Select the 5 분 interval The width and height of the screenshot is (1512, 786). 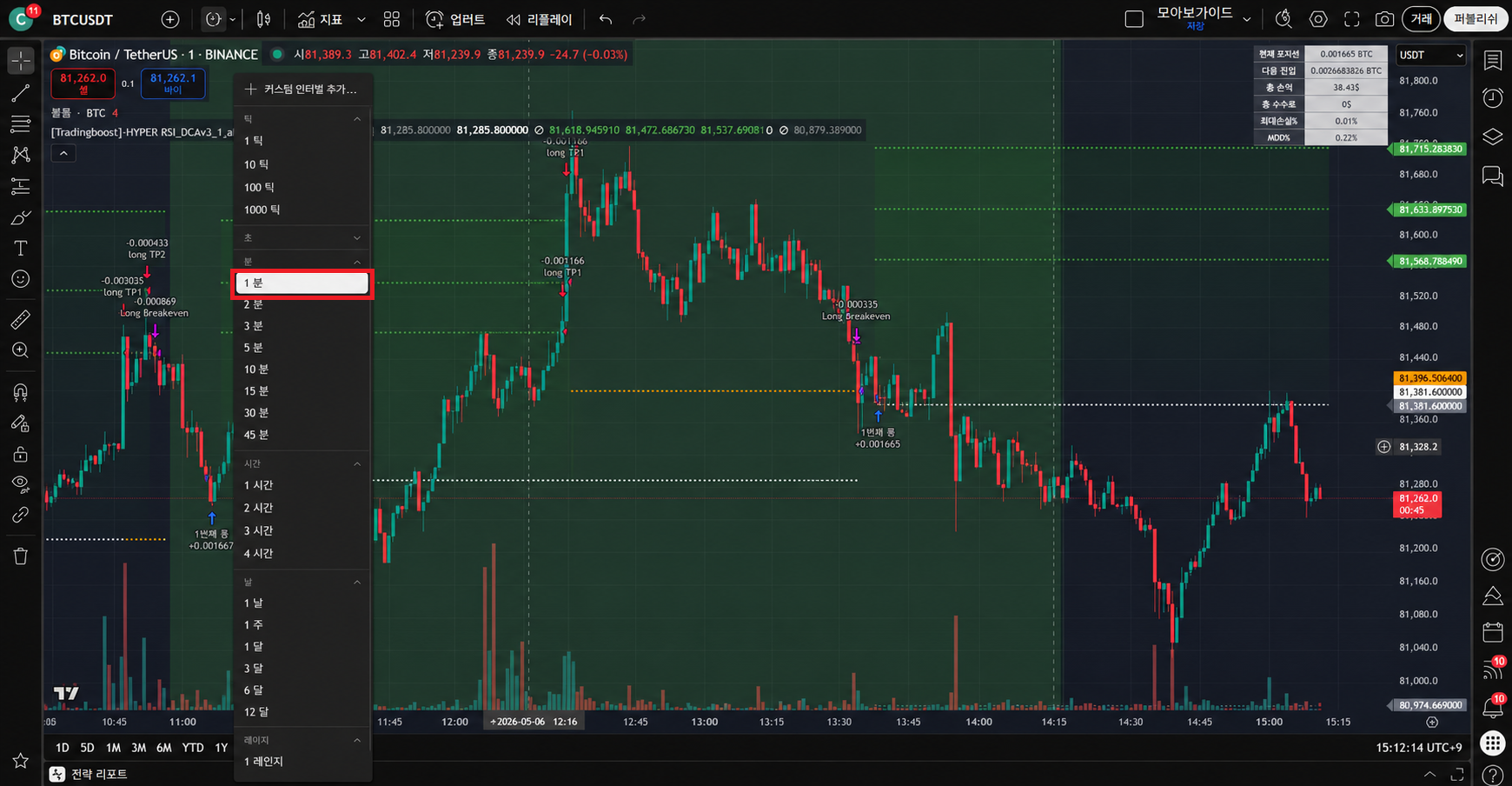pos(302,348)
